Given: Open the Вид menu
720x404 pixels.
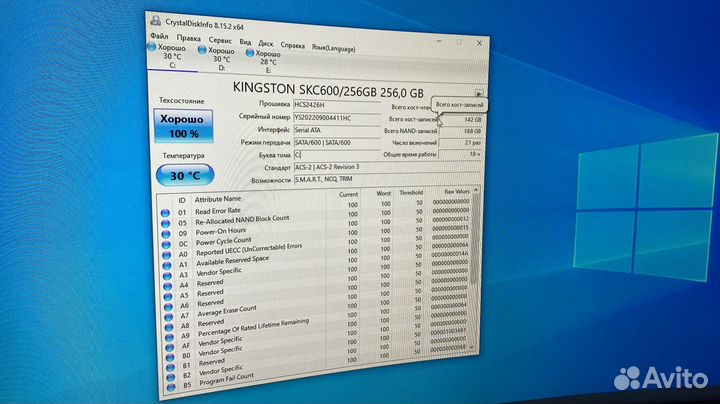Looking at the screenshot, I should point(246,42).
